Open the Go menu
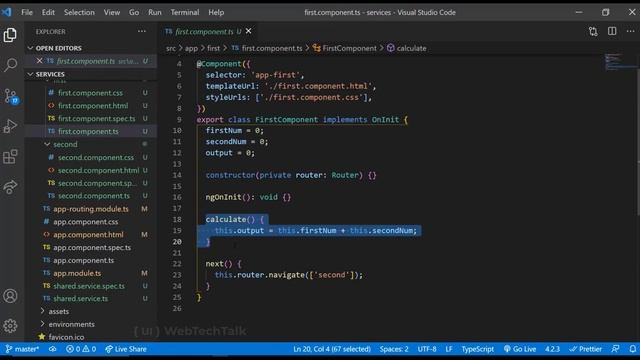Image resolution: width=640 pixels, height=360 pixels. pos(134,12)
